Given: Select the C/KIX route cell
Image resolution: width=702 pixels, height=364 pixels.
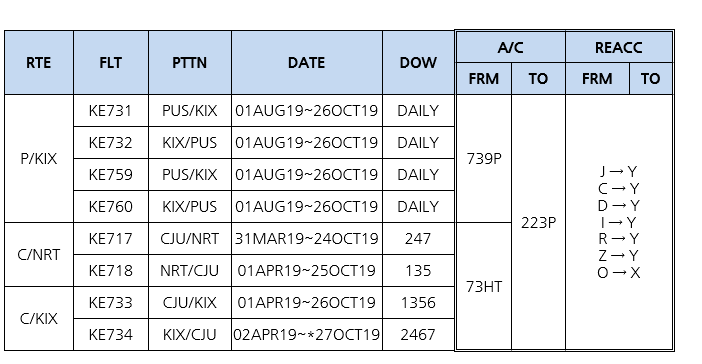Looking at the screenshot, I should point(39,318).
